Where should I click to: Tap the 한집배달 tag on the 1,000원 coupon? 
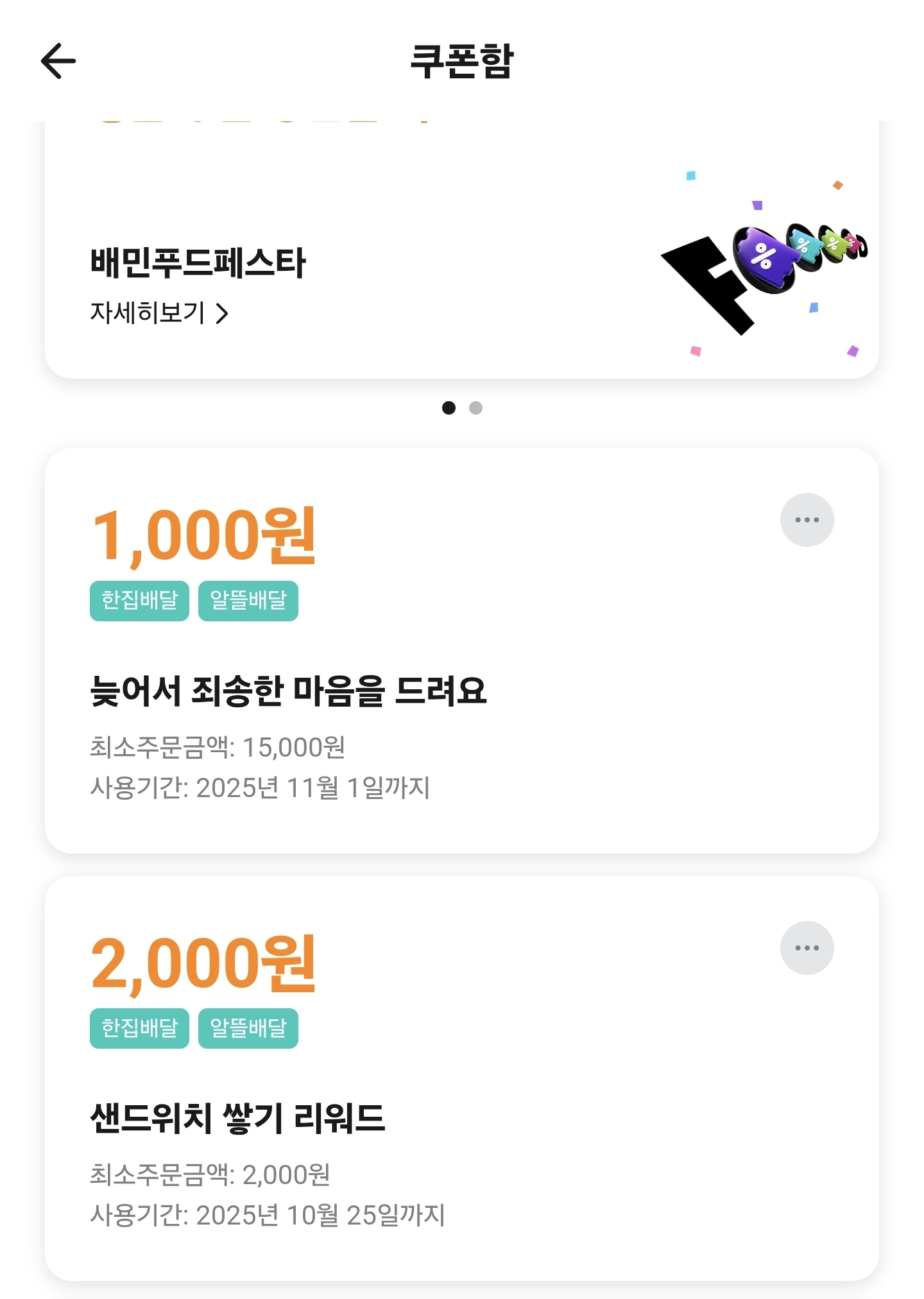(x=139, y=601)
